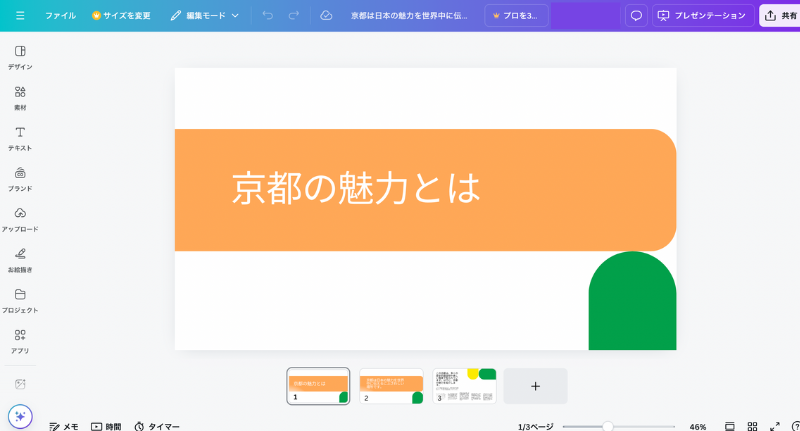
Task: Enter fullscreen mode
Action: point(774,426)
